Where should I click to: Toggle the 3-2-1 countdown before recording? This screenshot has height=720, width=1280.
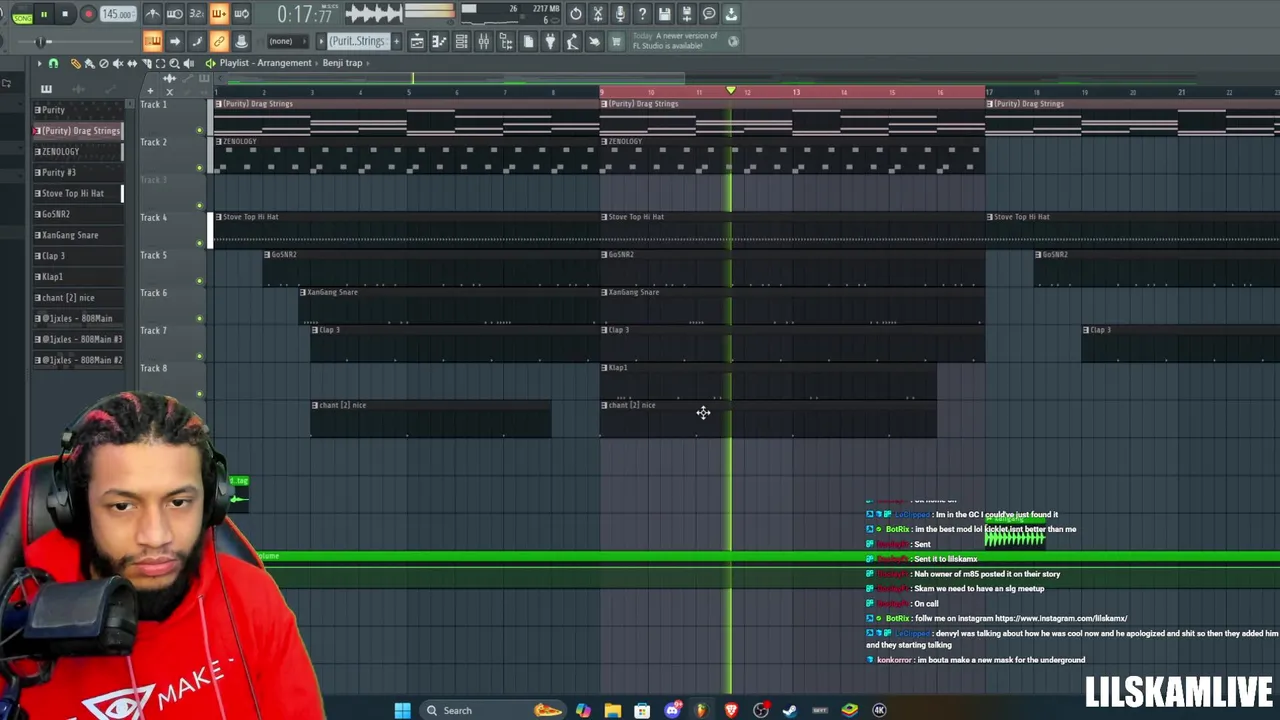coord(196,14)
